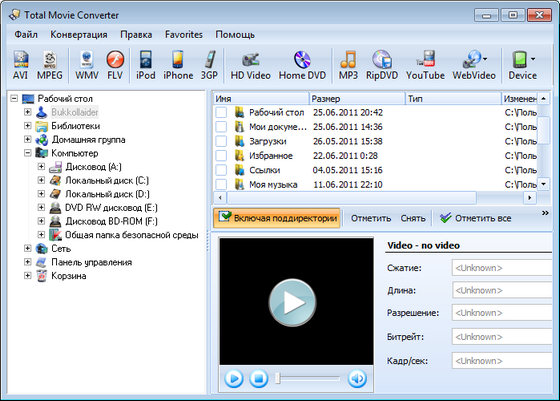Expand the Библиотеки node
560x401 pixels.
[28, 126]
